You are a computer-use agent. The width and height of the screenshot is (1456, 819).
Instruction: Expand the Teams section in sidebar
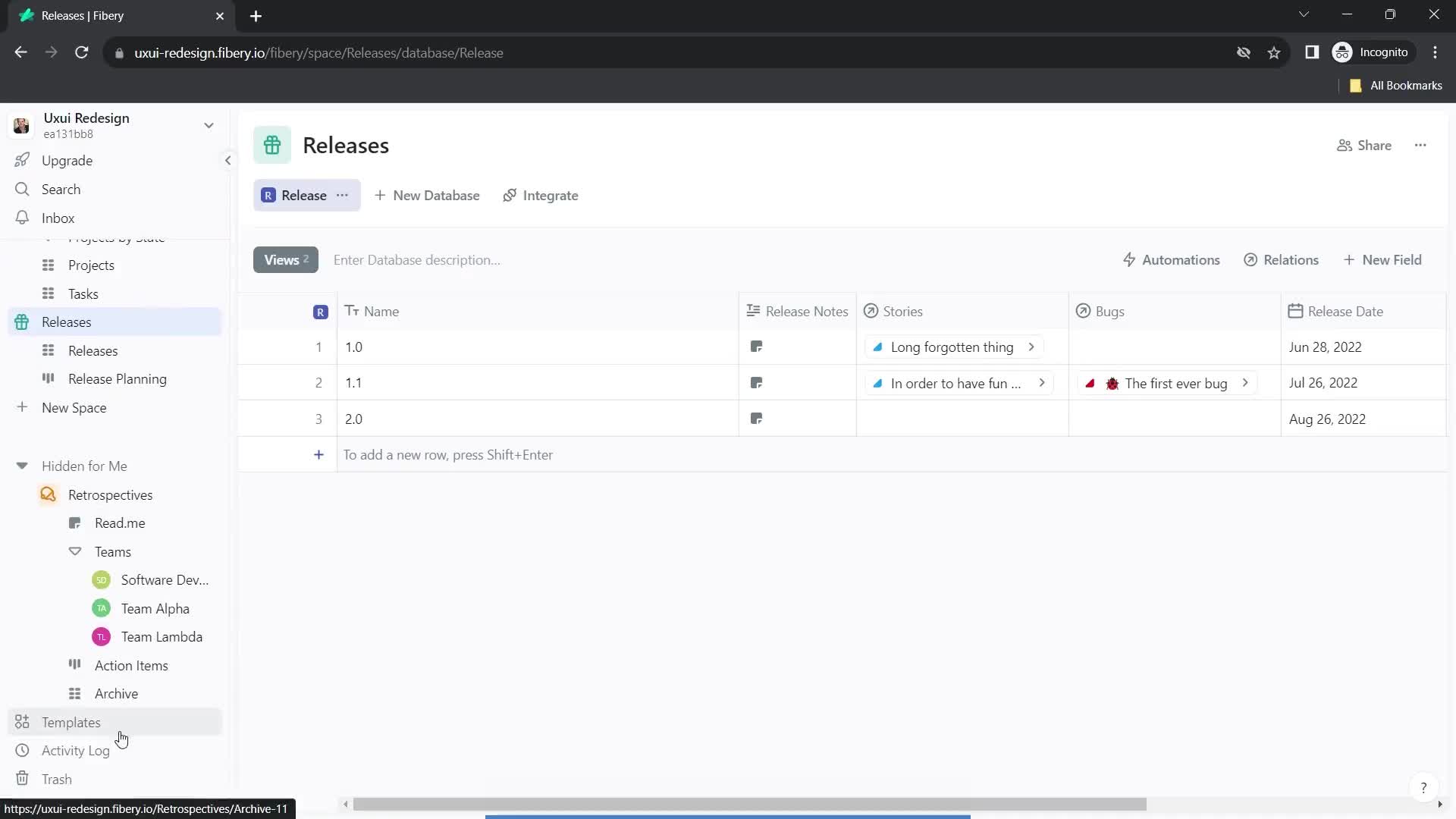(x=75, y=551)
